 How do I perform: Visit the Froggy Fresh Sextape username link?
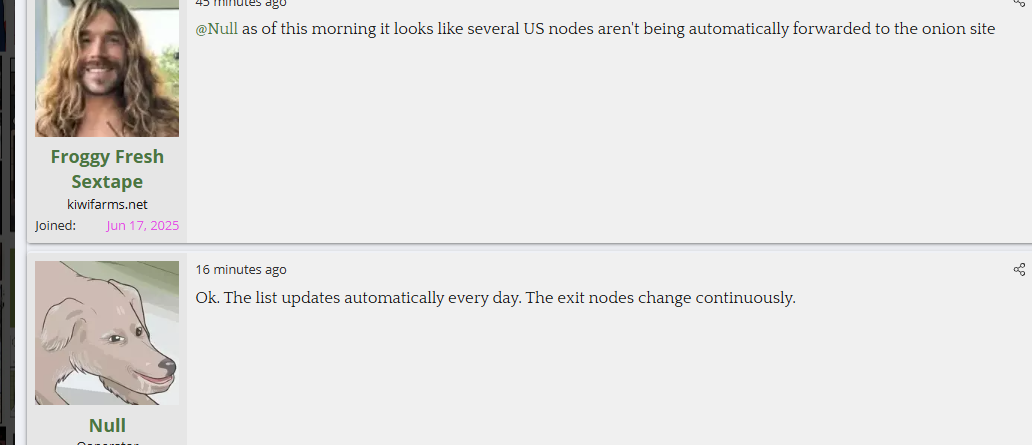(107, 169)
